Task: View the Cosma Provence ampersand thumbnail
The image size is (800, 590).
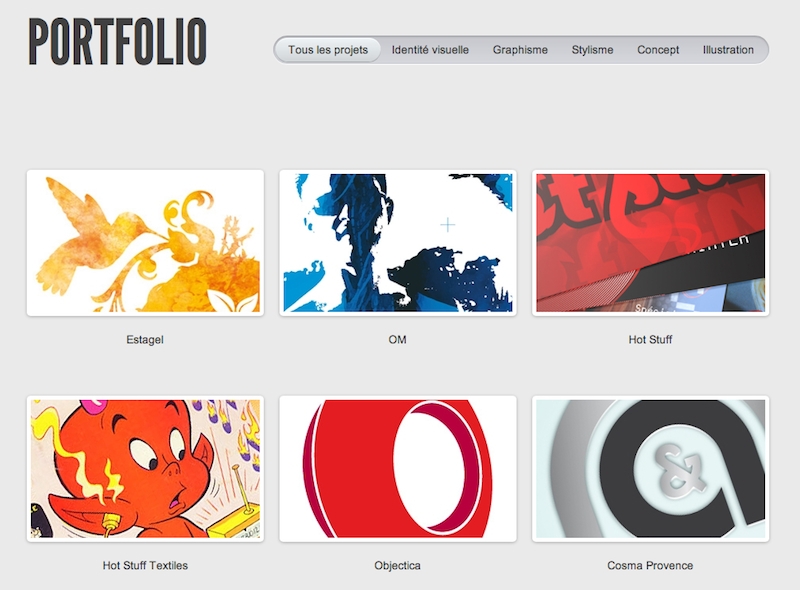Action: 651,469
